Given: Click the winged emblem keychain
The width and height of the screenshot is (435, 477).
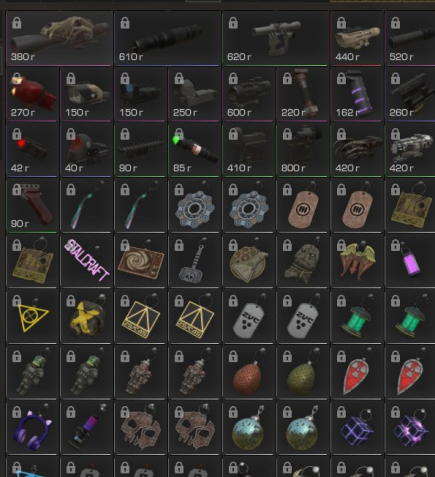Looking at the screenshot, I should pyautogui.click(x=357, y=261).
